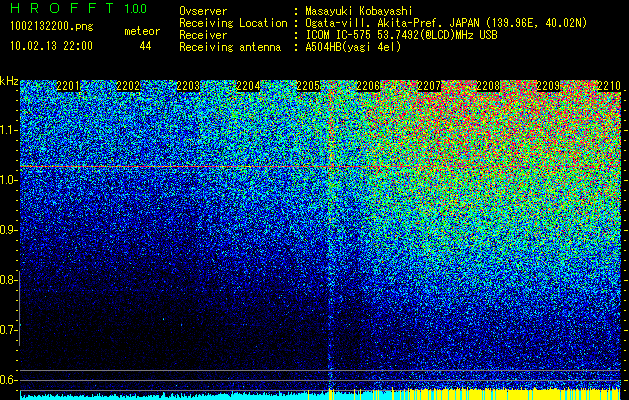This screenshot has width=629, height=400.
Task: Click the 2207 time marker
Action: [428, 86]
